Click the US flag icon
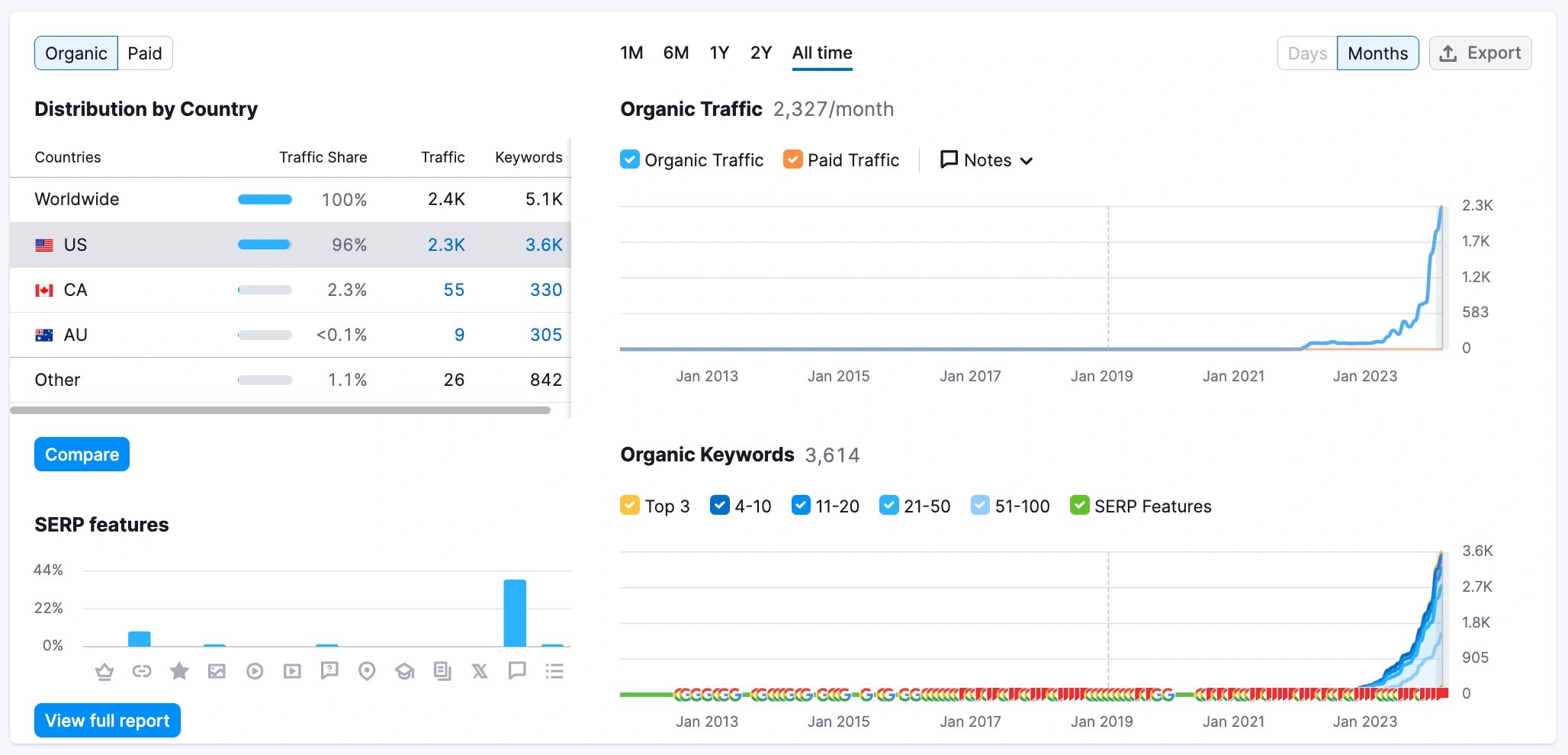Viewport: 1568px width, 755px height. pos(44,245)
